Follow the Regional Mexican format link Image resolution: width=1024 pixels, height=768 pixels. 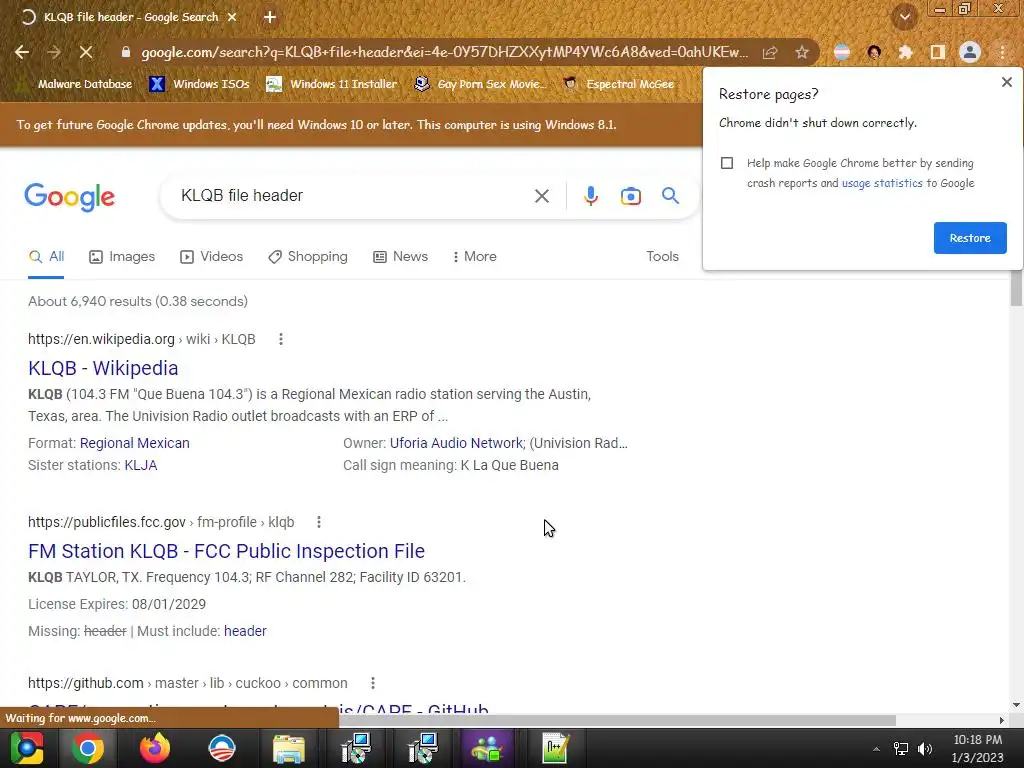coord(135,443)
